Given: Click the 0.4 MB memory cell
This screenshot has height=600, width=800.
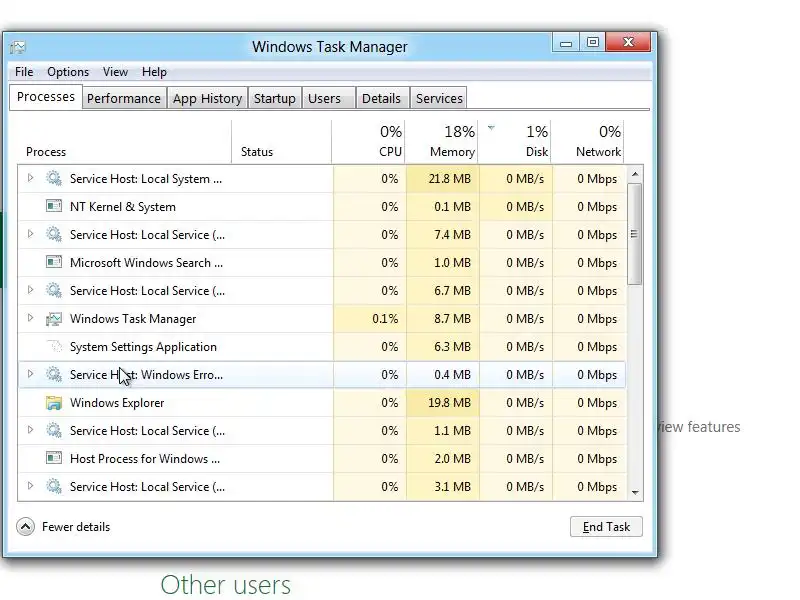Looking at the screenshot, I should 442,374.
